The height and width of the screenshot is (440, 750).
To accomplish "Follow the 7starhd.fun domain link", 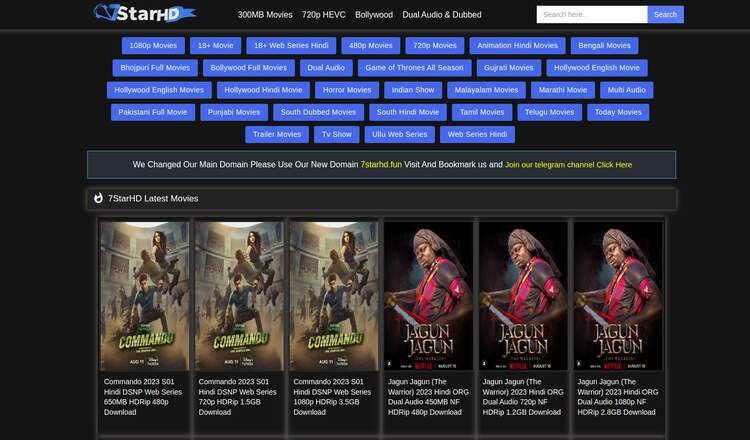I will point(381,165).
